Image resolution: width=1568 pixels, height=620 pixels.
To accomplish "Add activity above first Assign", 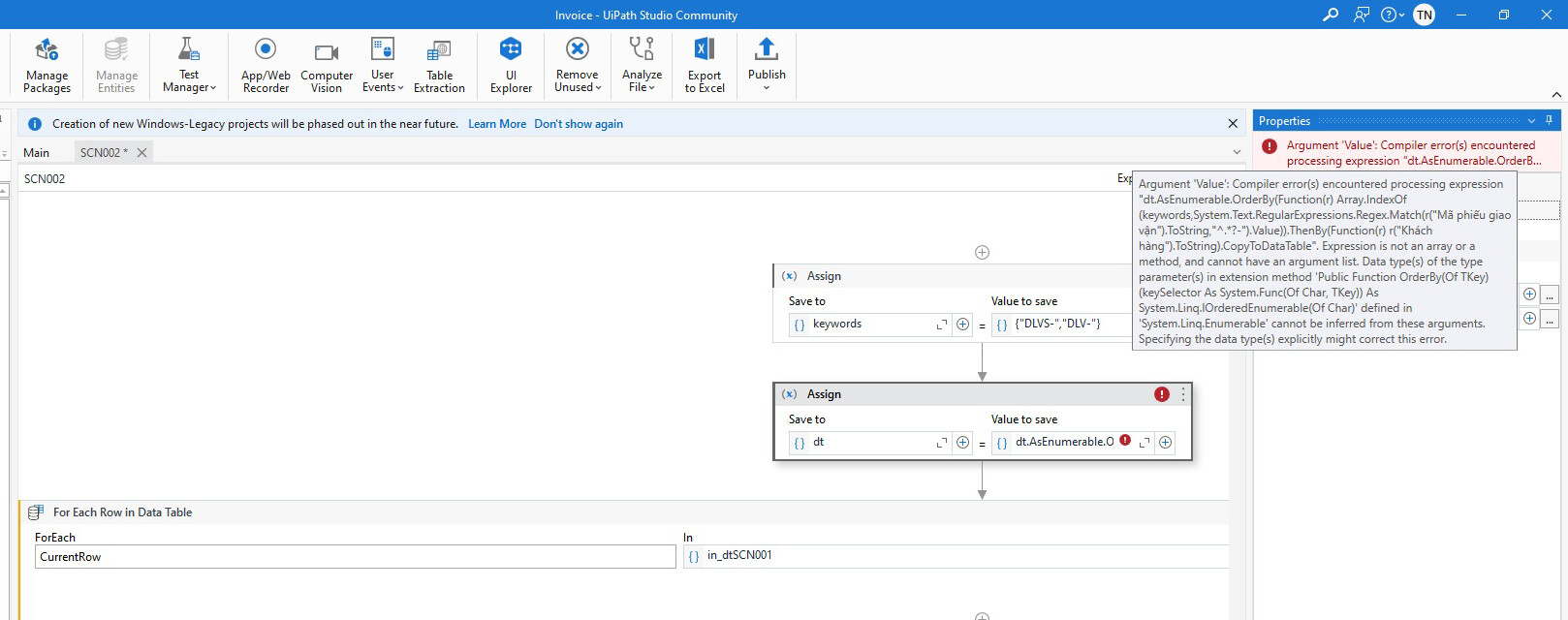I will pyautogui.click(x=982, y=252).
